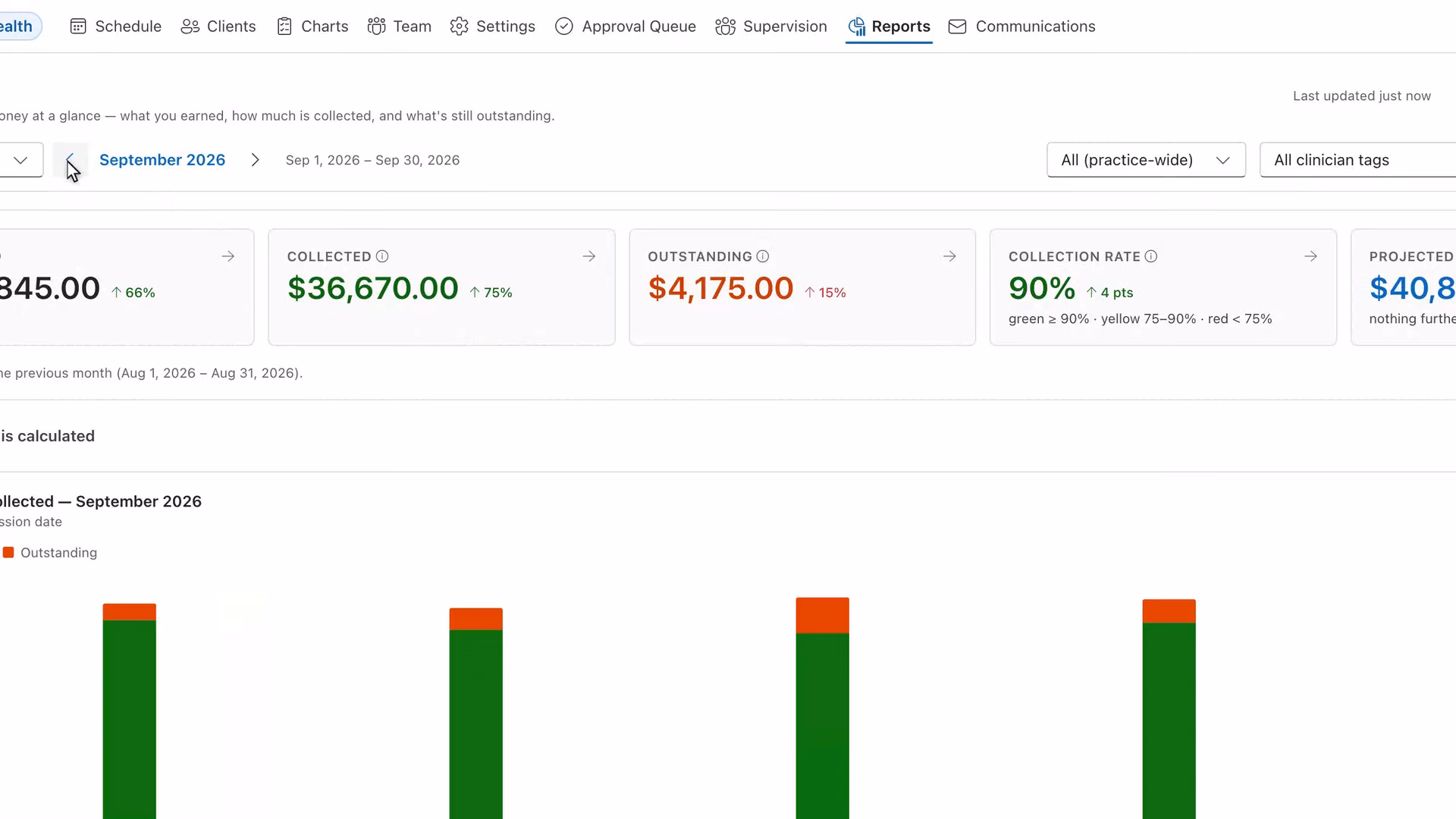Select the Supervision tab
Viewport: 1456px width, 819px height.
pyautogui.click(x=771, y=27)
